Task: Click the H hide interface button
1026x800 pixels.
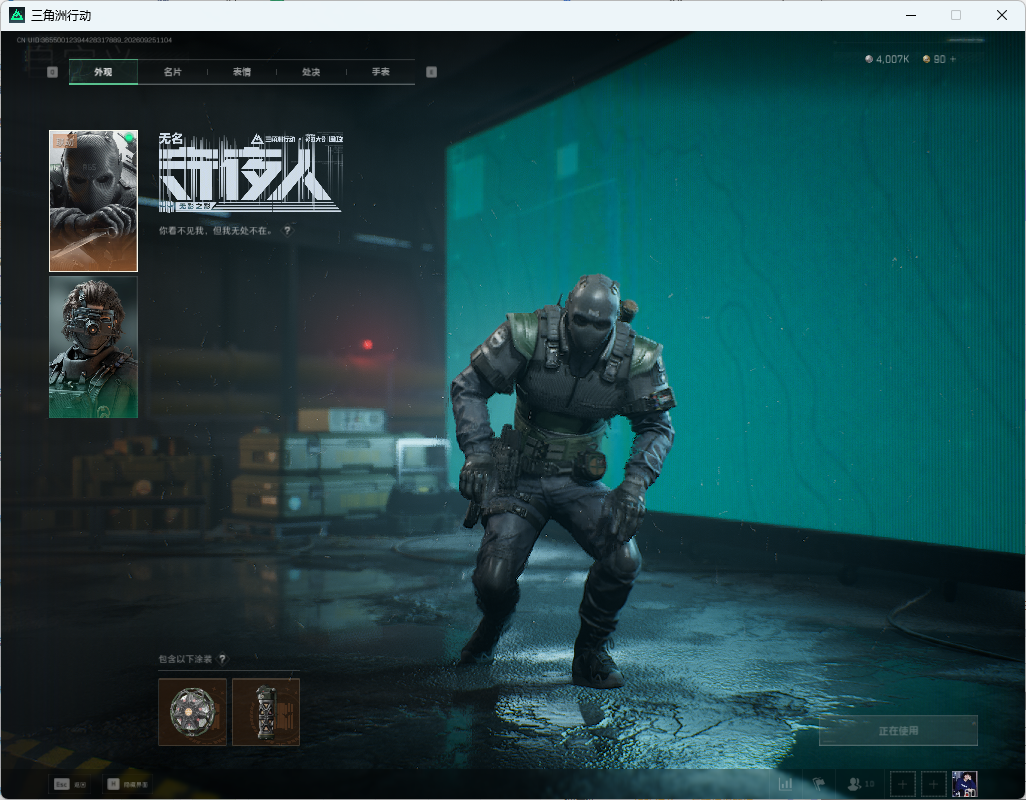Action: tap(128, 784)
